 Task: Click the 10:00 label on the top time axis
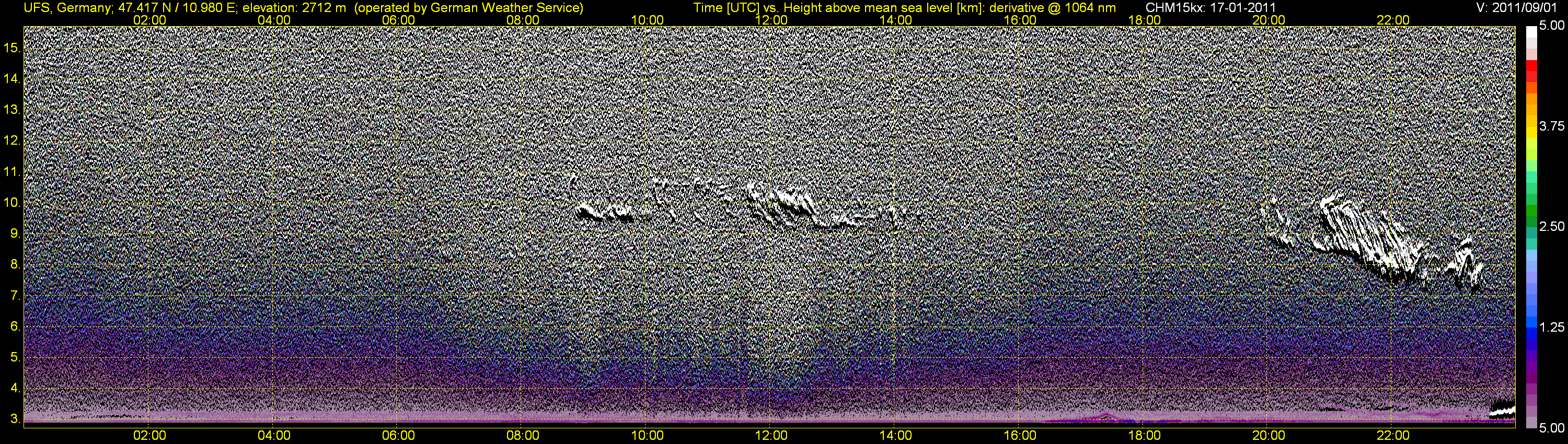click(x=647, y=20)
